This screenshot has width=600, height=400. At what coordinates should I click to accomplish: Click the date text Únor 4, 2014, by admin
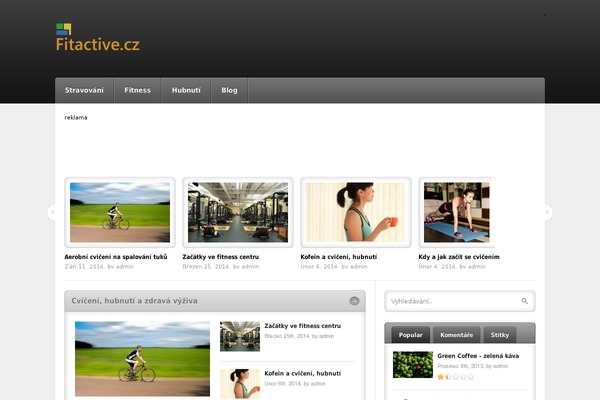[x=452, y=266]
